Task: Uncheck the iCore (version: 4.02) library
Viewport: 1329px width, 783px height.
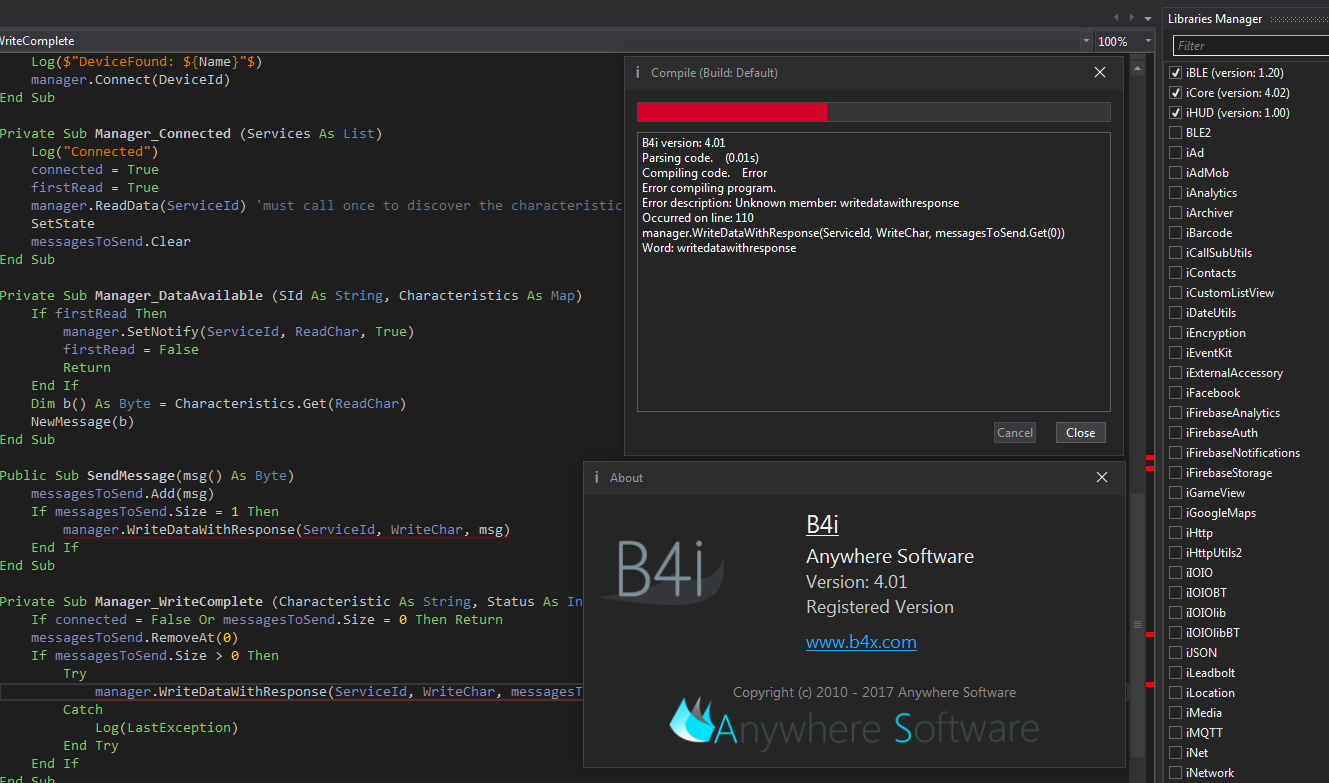Action: 1177,93
